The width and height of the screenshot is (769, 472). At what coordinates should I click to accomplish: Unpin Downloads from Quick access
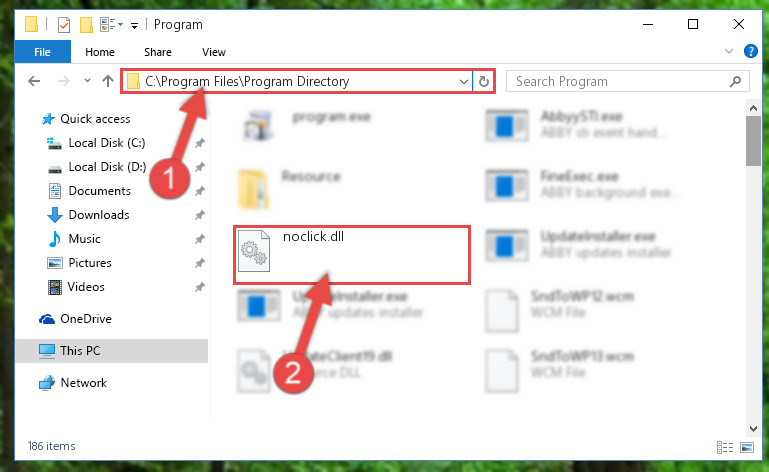pos(200,215)
